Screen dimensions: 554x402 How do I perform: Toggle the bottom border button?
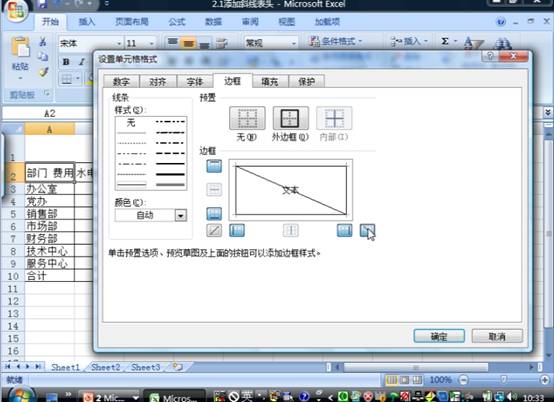point(214,213)
